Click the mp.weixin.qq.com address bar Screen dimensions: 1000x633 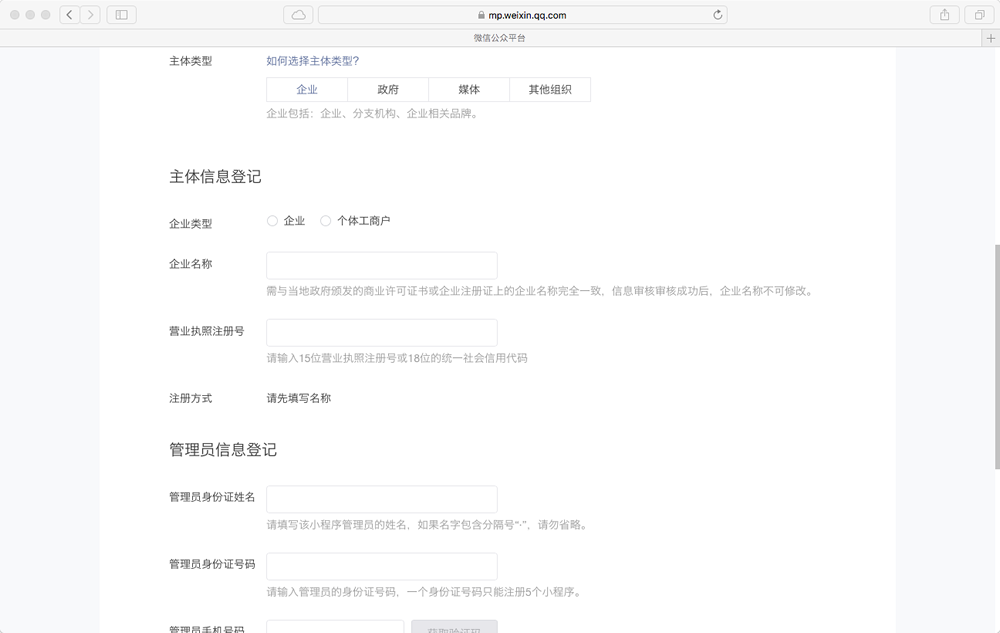coord(522,15)
